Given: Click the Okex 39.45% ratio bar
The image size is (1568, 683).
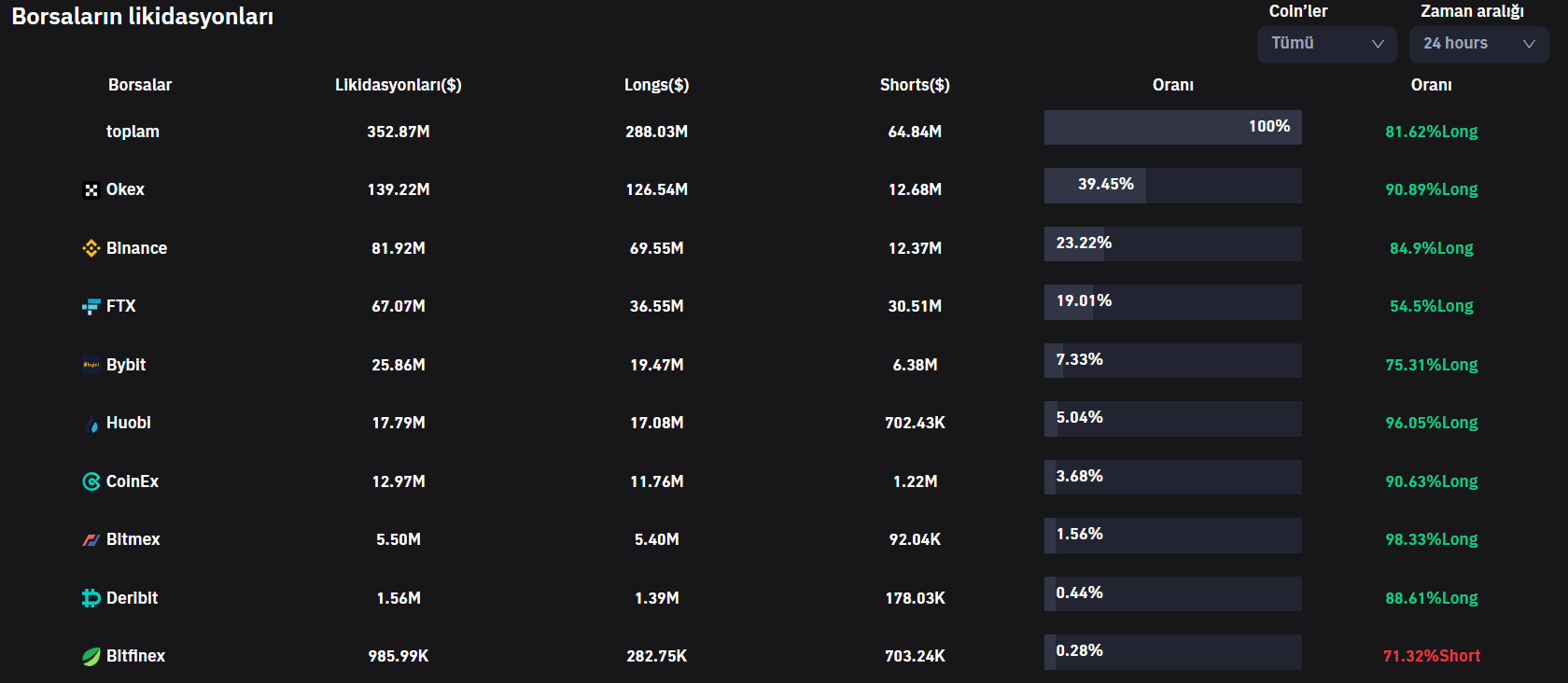Looking at the screenshot, I should [1172, 186].
